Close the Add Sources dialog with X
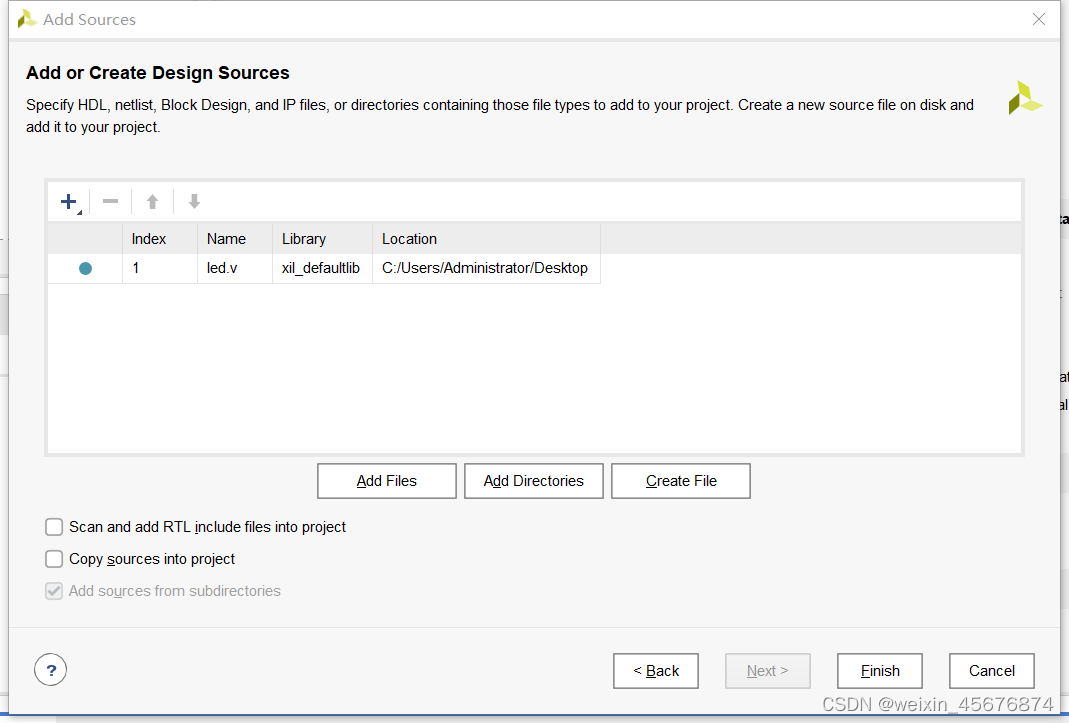This screenshot has height=723, width=1069. click(x=1039, y=19)
